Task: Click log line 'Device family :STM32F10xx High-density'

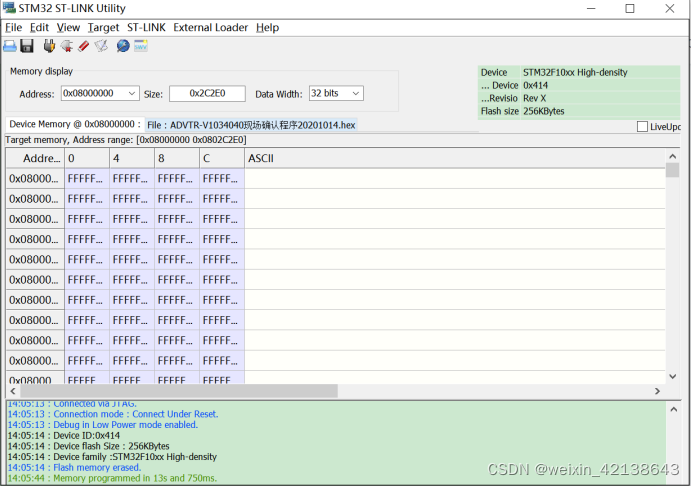Action: (x=112, y=457)
